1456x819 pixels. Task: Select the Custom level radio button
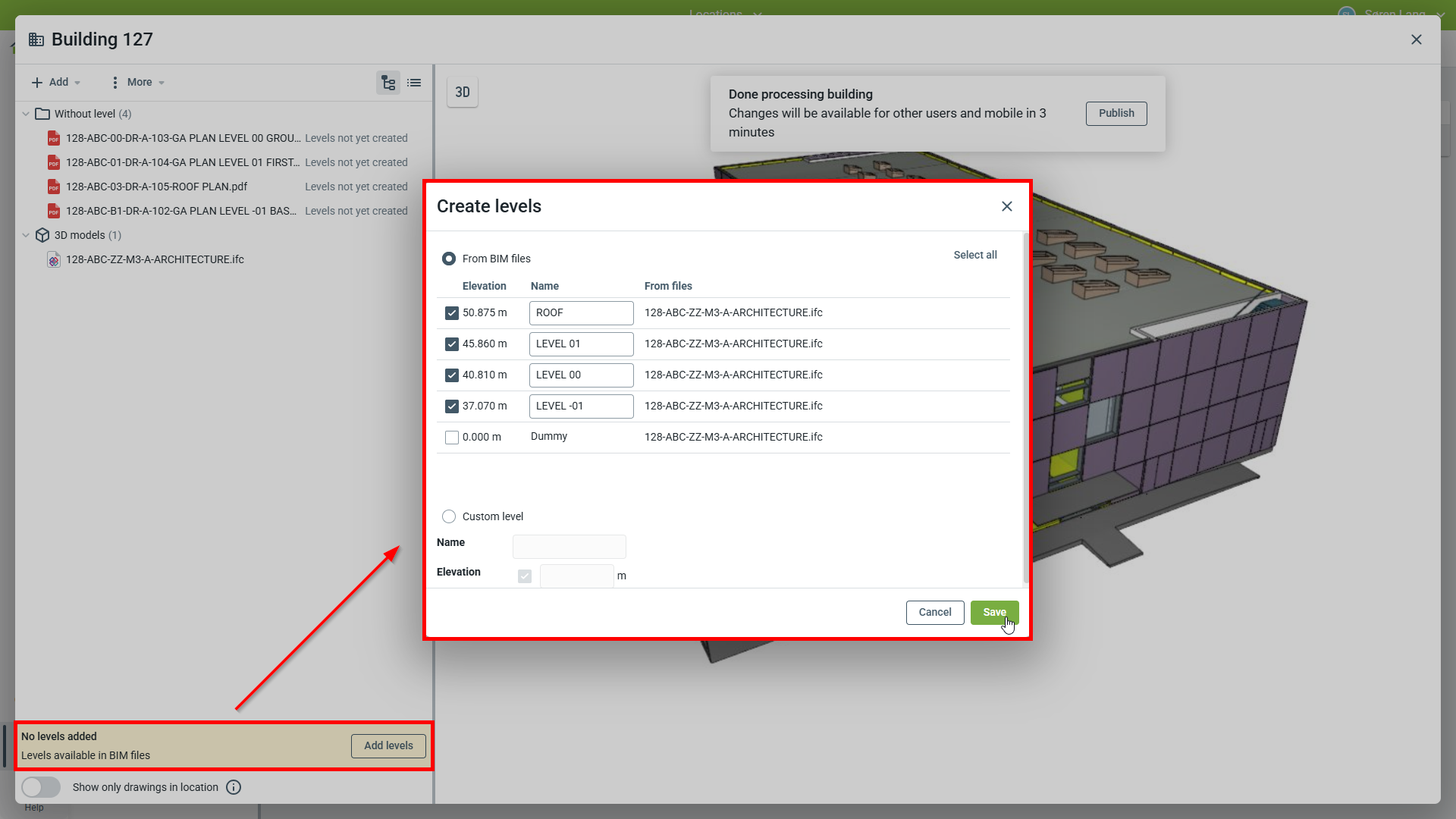click(449, 516)
